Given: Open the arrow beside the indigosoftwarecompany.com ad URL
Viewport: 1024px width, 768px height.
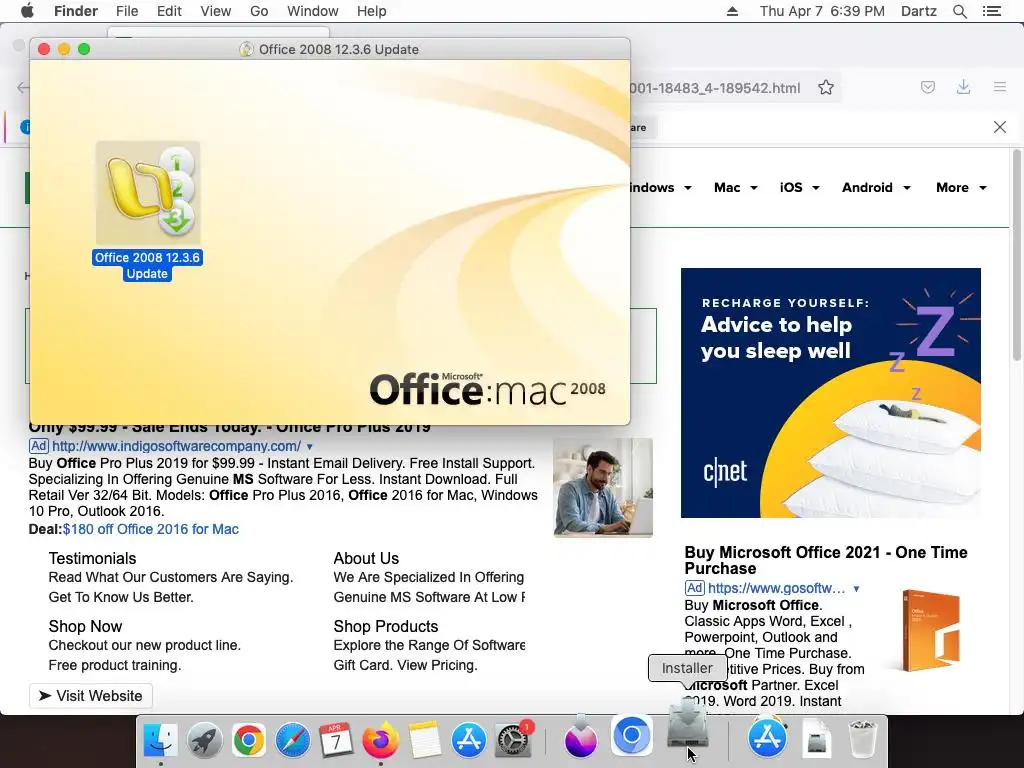Looking at the screenshot, I should pos(310,447).
